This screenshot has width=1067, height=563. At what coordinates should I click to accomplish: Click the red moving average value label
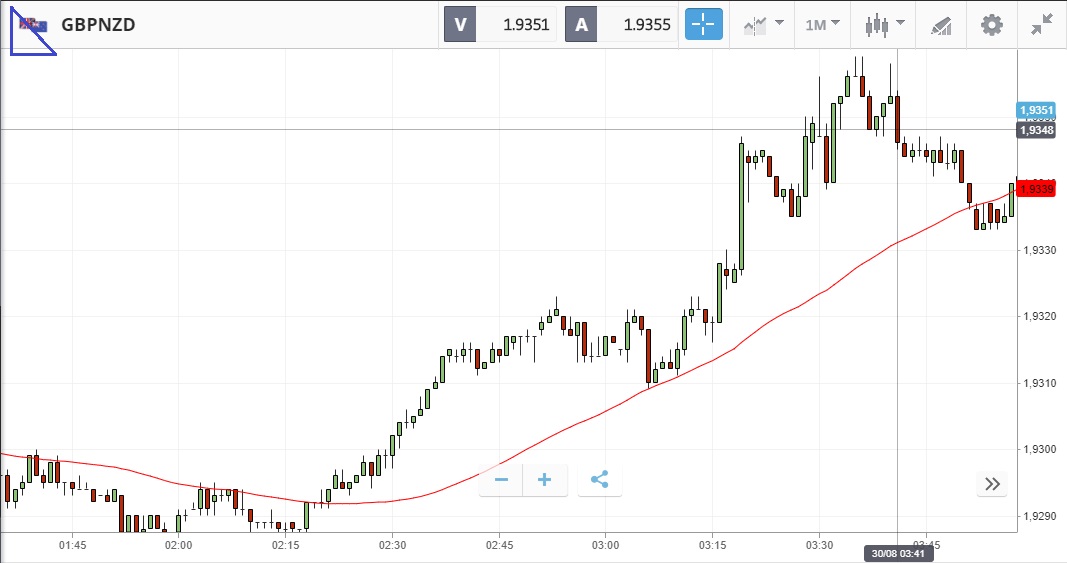[1035, 189]
